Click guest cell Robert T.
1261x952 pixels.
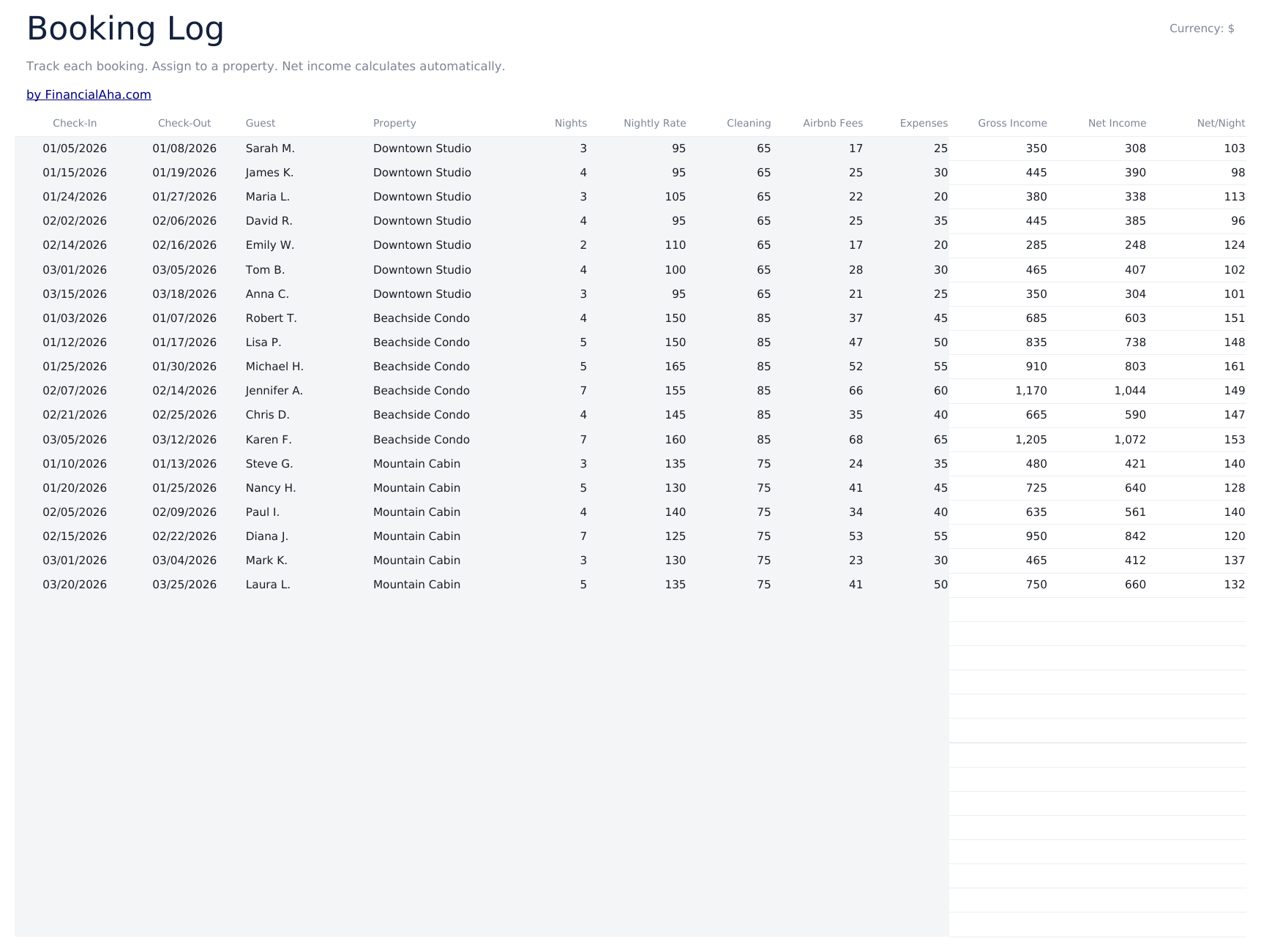point(271,318)
